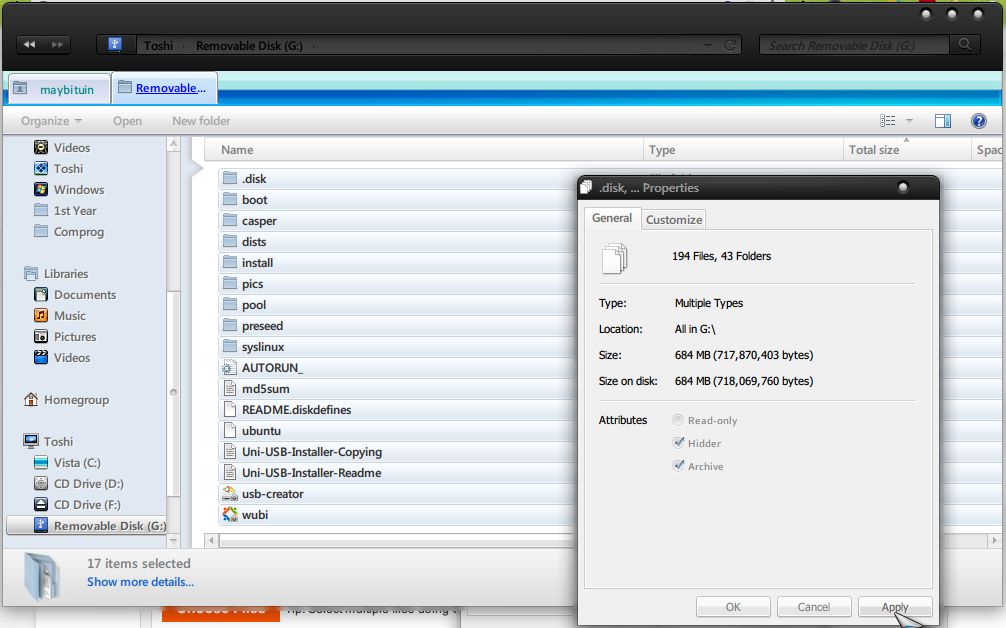This screenshot has height=628, width=1006.
Task: Click OK in Properties dialog
Action: click(733, 606)
